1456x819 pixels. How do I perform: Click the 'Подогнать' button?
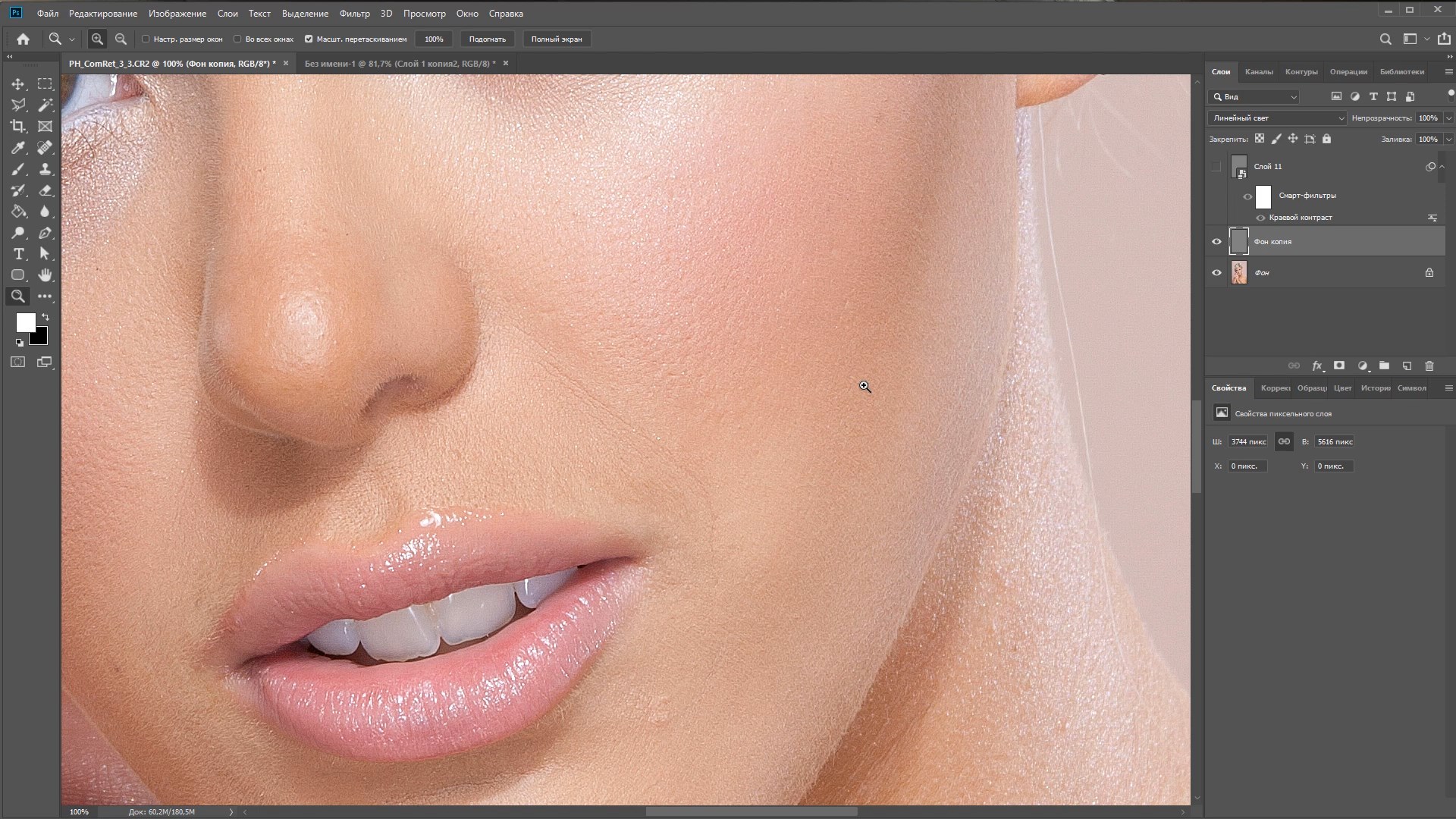(x=487, y=39)
